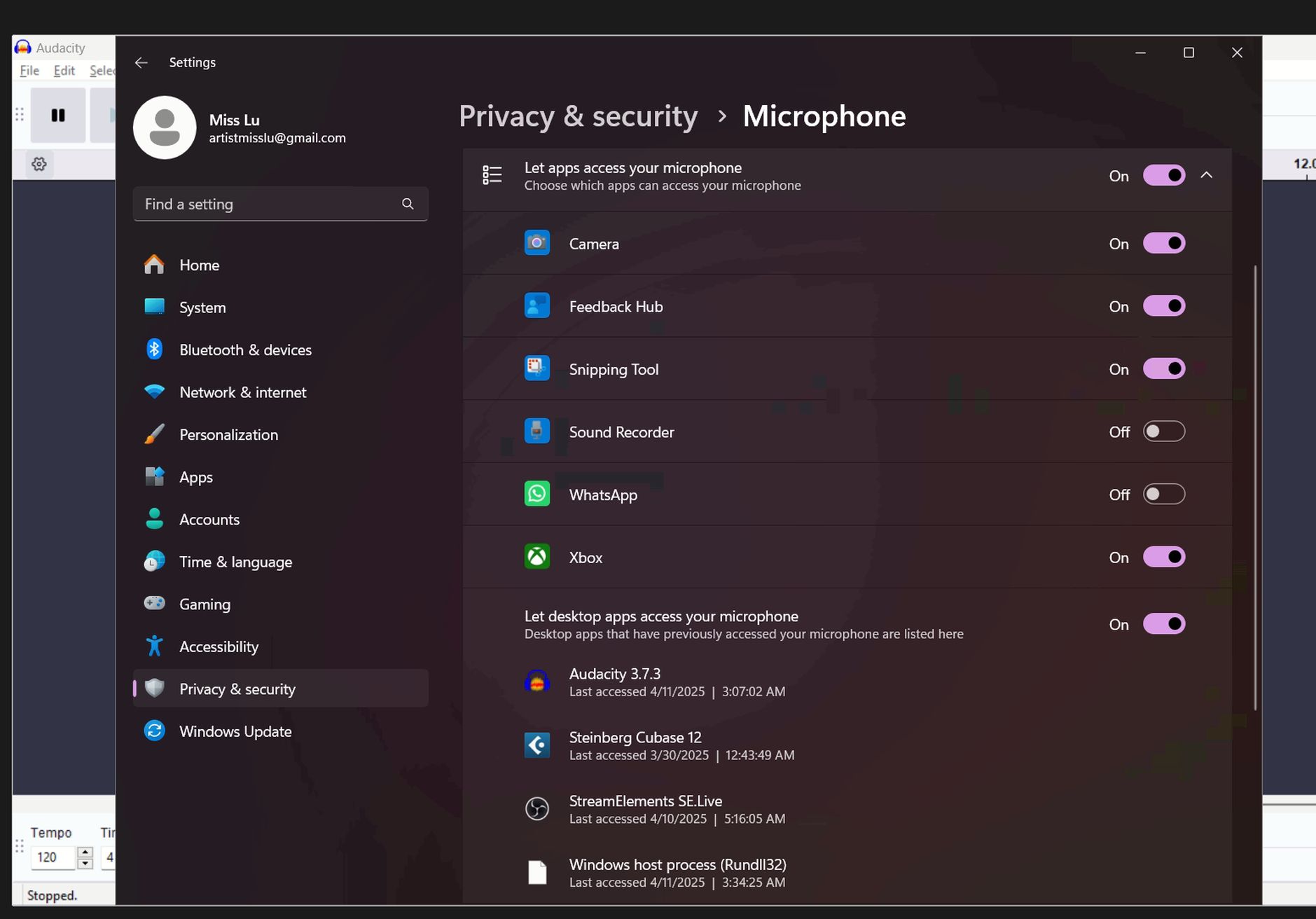
Task: Go to Network & internet settings
Action: click(x=280, y=392)
